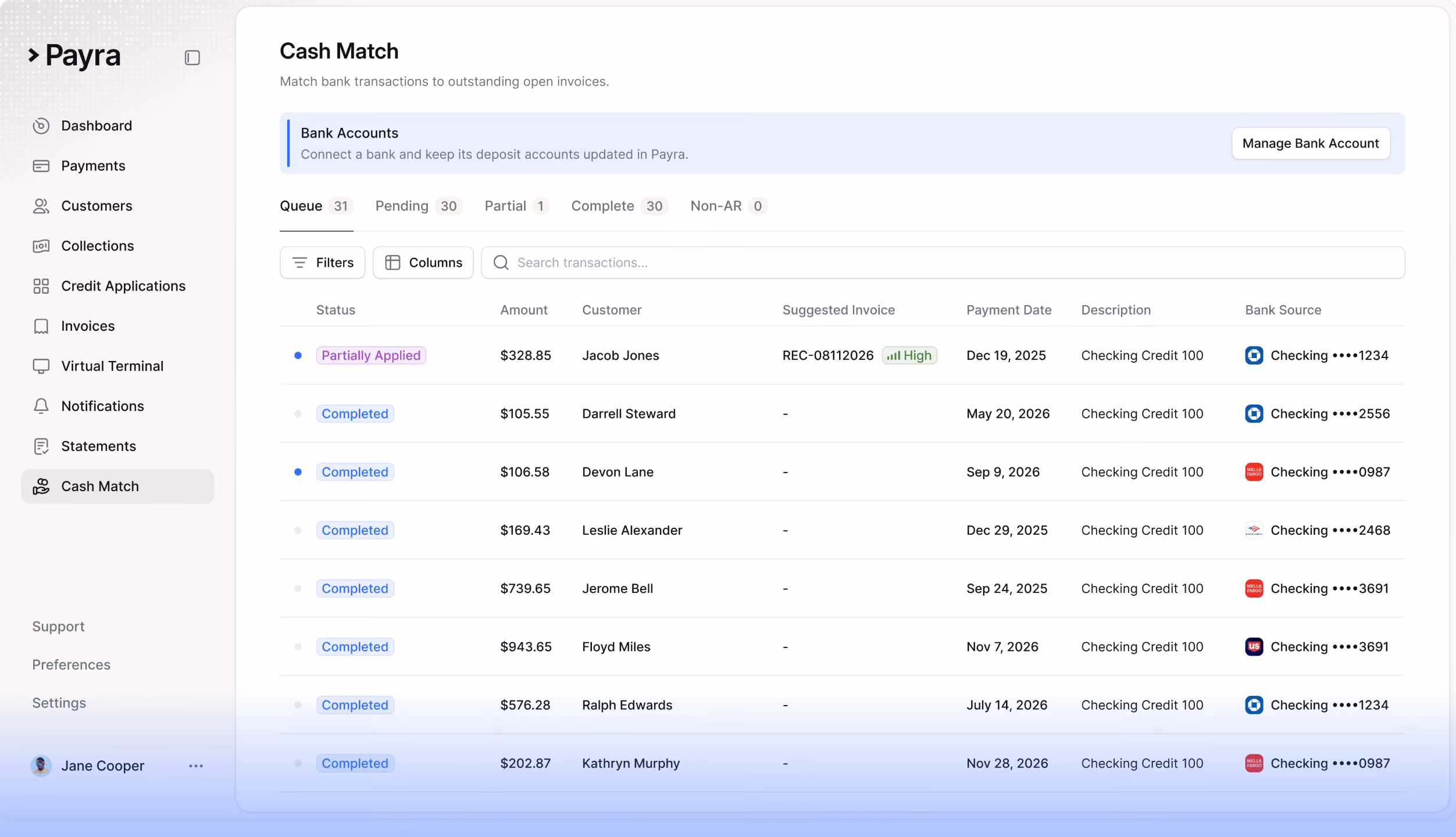Toggle the dot on Ralph Edwards row

click(x=298, y=705)
